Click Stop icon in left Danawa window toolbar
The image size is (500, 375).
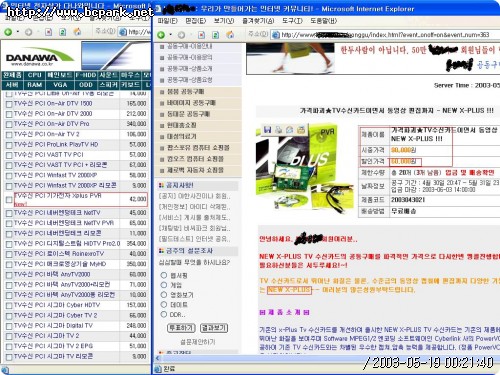point(49,32)
